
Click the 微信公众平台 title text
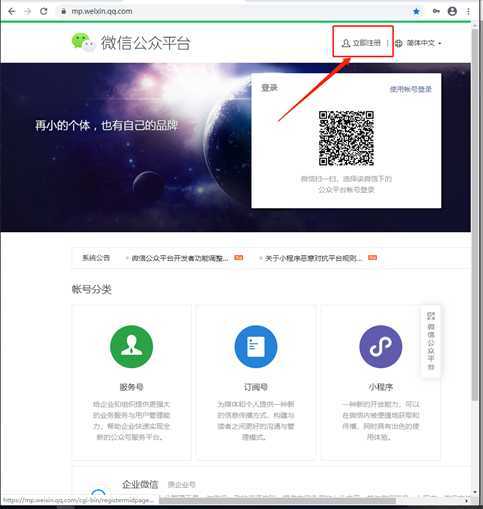point(146,43)
